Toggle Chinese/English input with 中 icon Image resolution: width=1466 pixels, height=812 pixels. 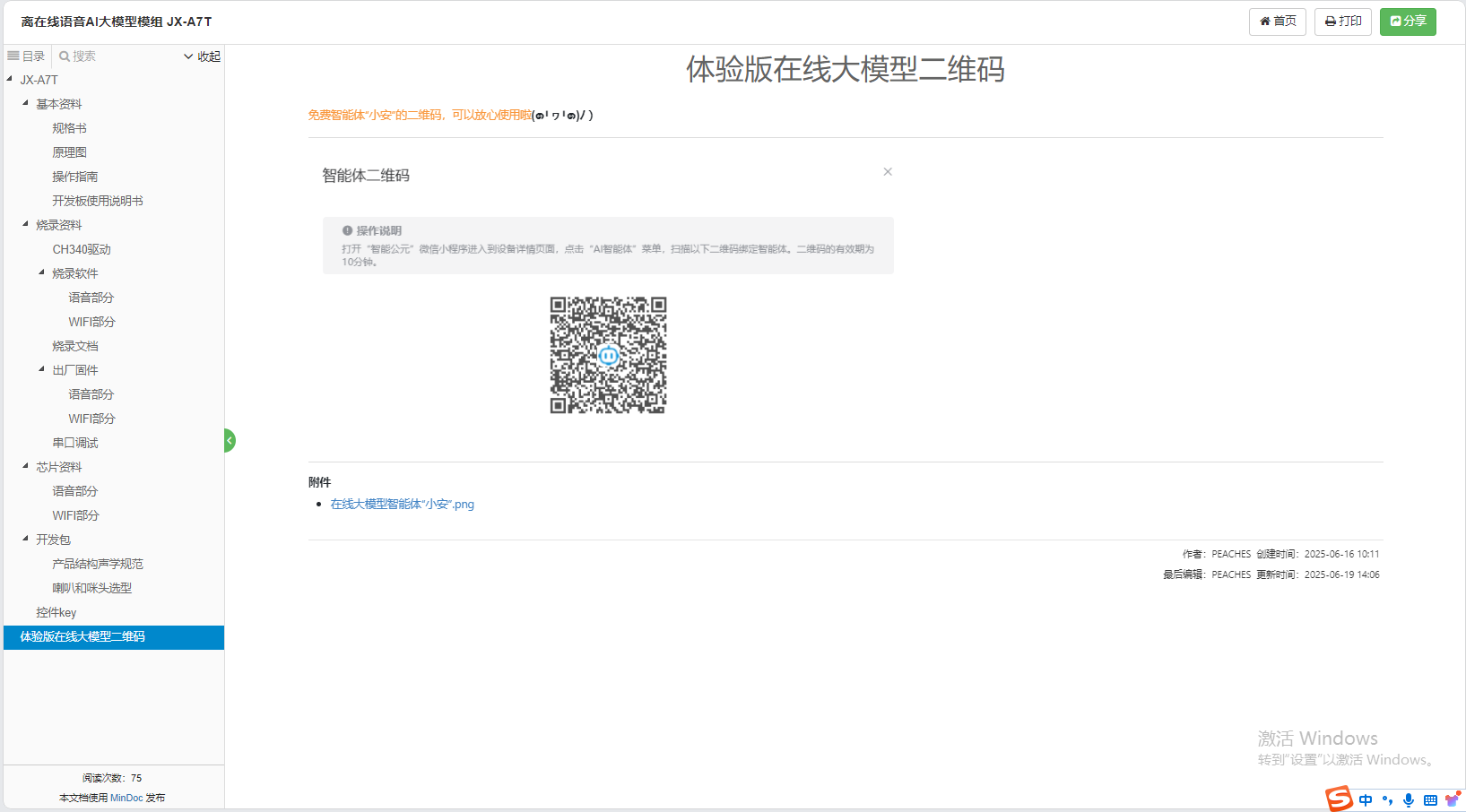(1366, 800)
